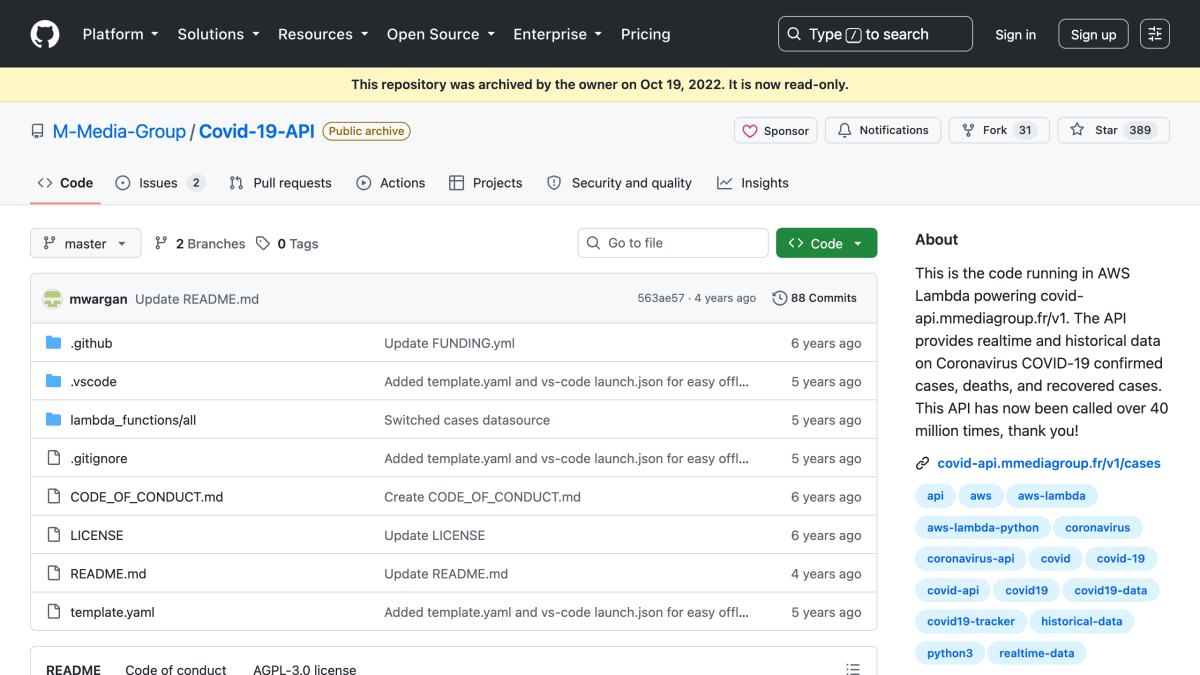Open Covid-19-API repository link
The width and height of the screenshot is (1200, 675).
point(257,131)
